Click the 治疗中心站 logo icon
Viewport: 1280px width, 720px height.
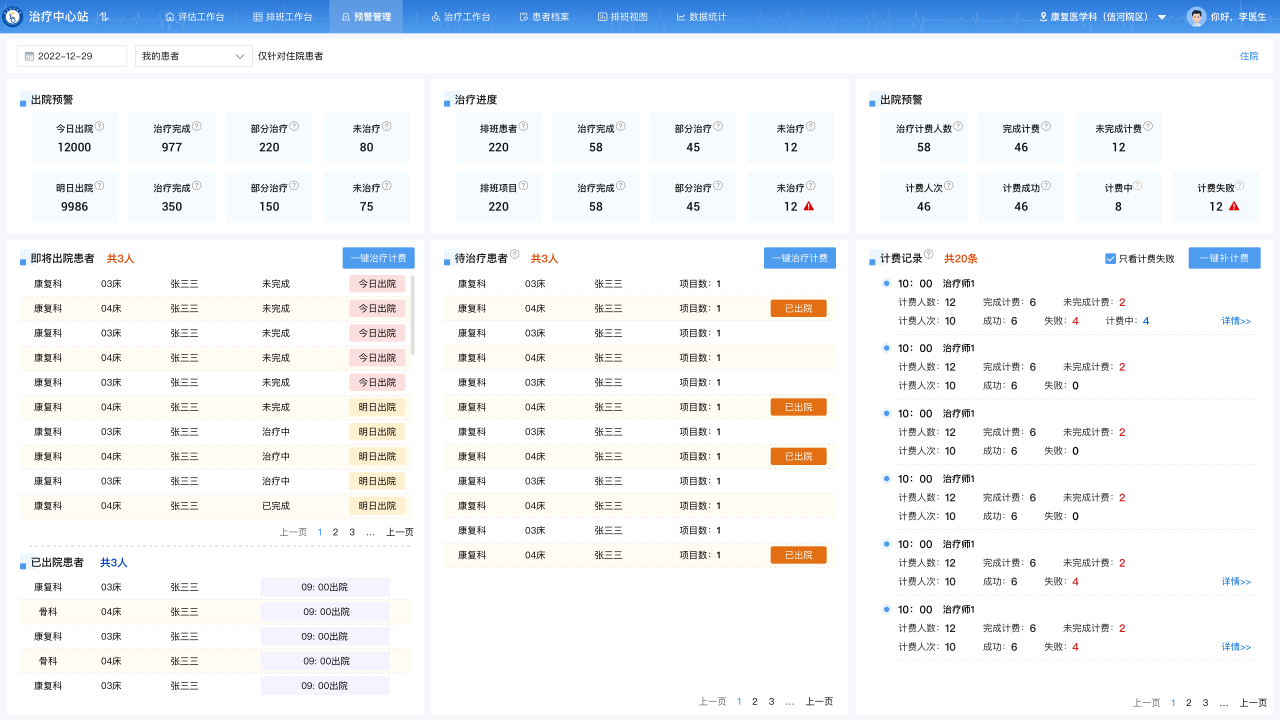pyautogui.click(x=13, y=16)
